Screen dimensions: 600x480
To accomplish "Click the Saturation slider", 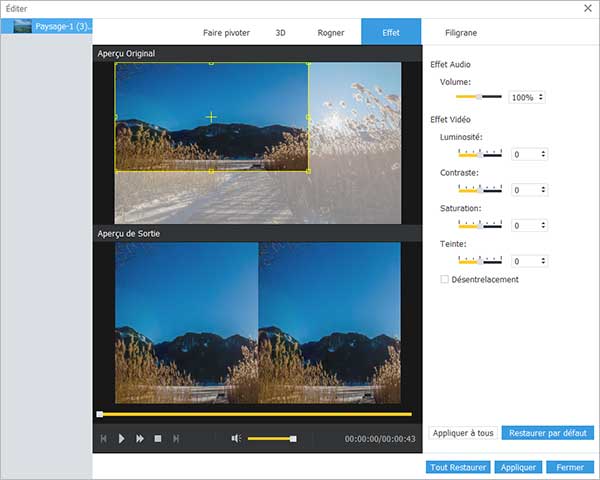I will (x=480, y=226).
